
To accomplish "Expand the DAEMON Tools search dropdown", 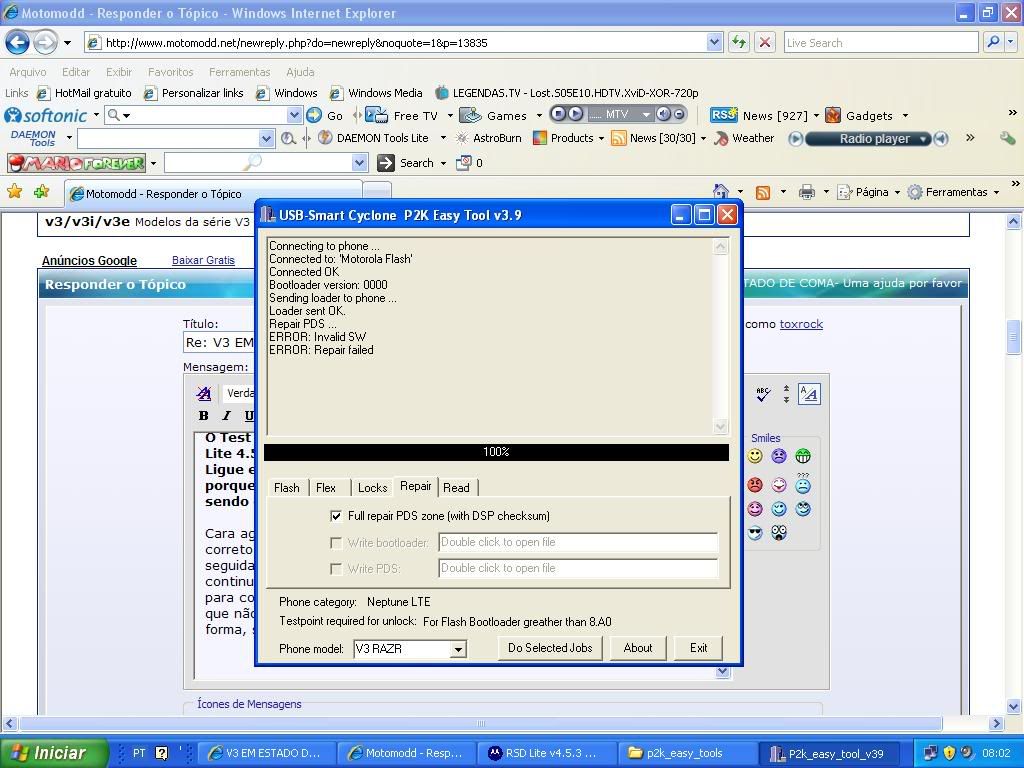I will click(266, 138).
